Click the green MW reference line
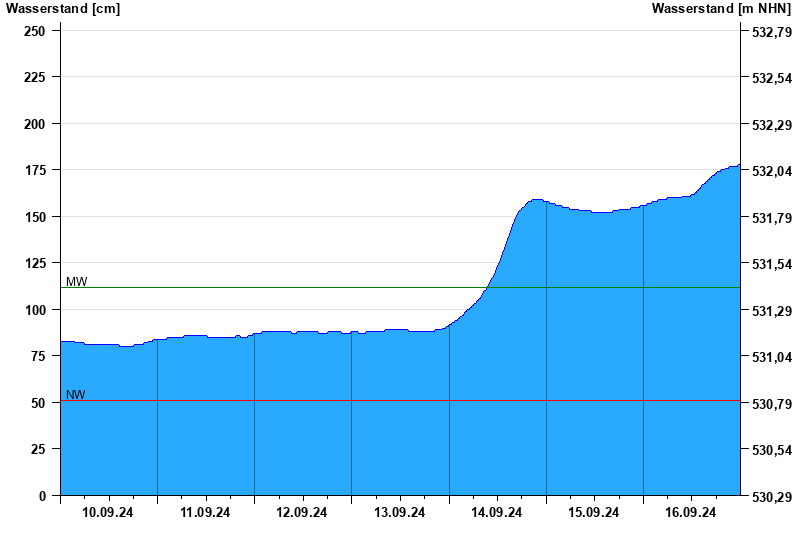 tap(401, 288)
